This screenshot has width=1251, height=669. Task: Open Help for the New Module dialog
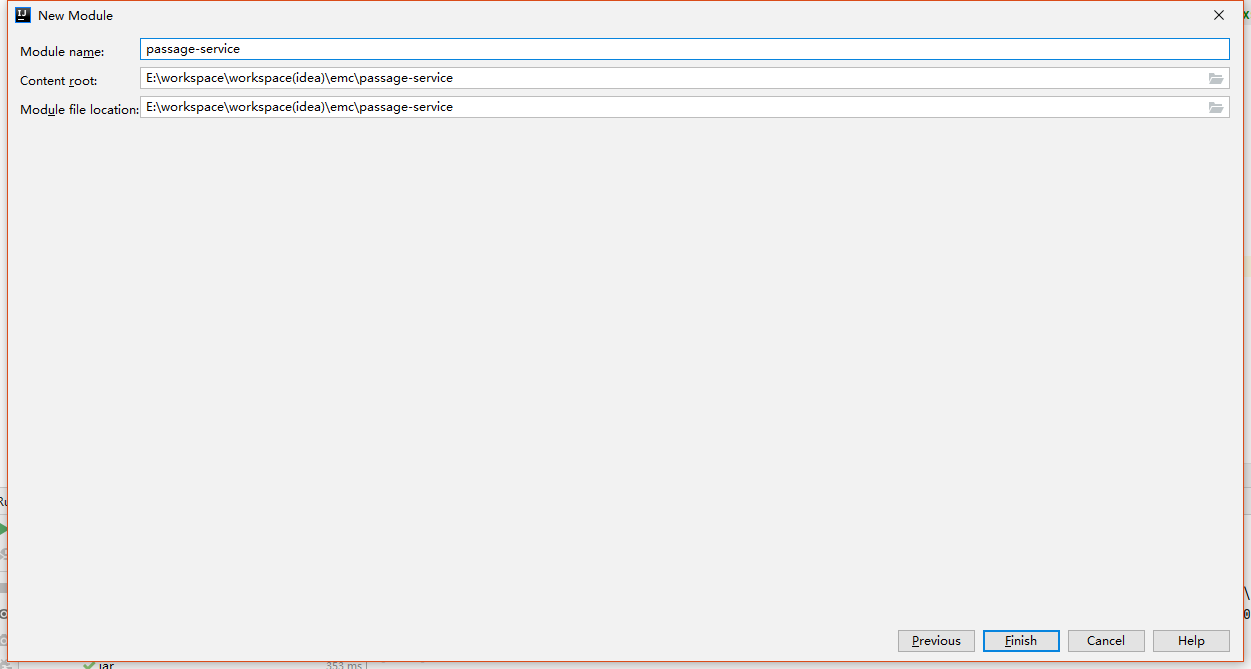1190,641
